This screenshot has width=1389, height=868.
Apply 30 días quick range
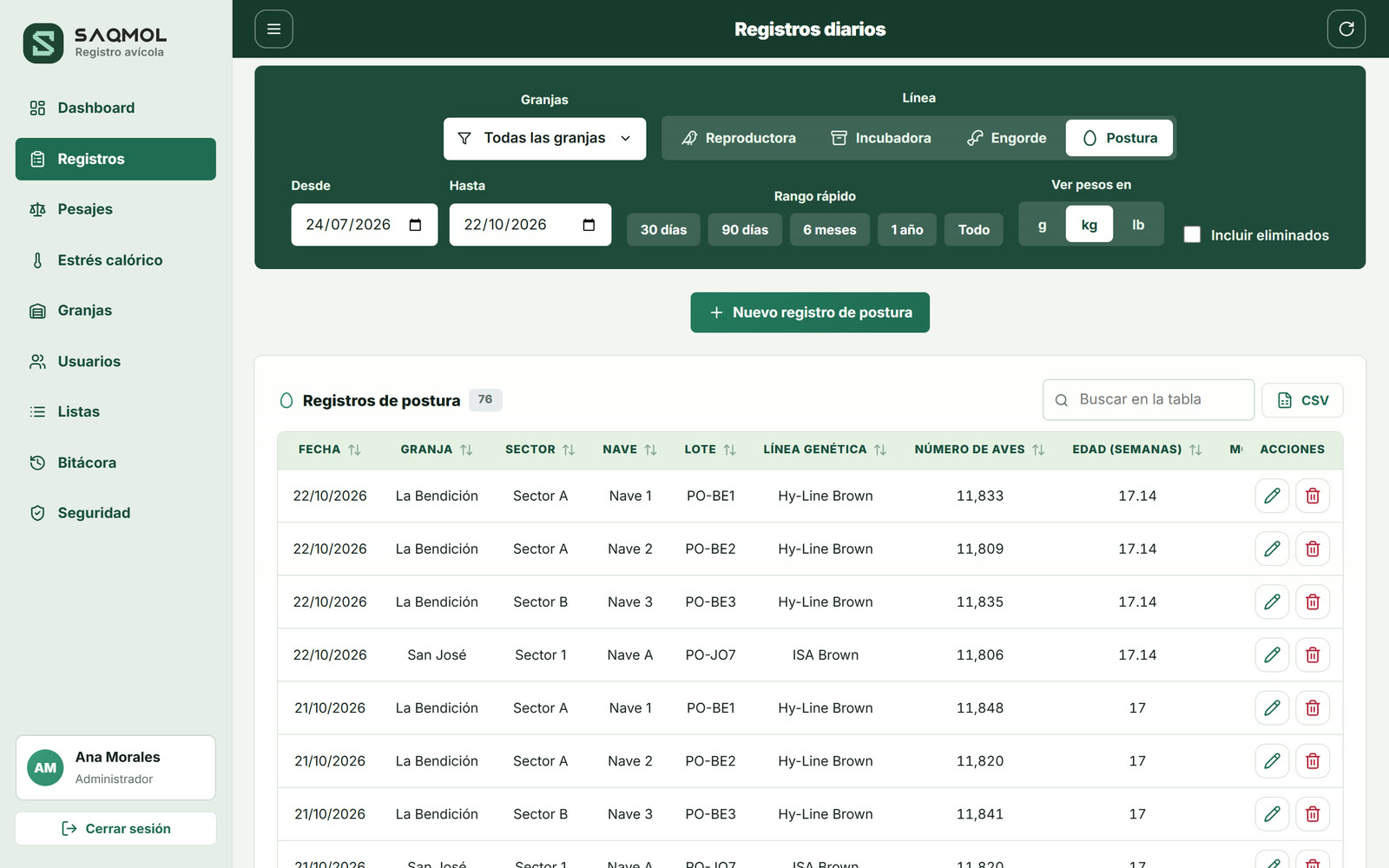(x=663, y=230)
